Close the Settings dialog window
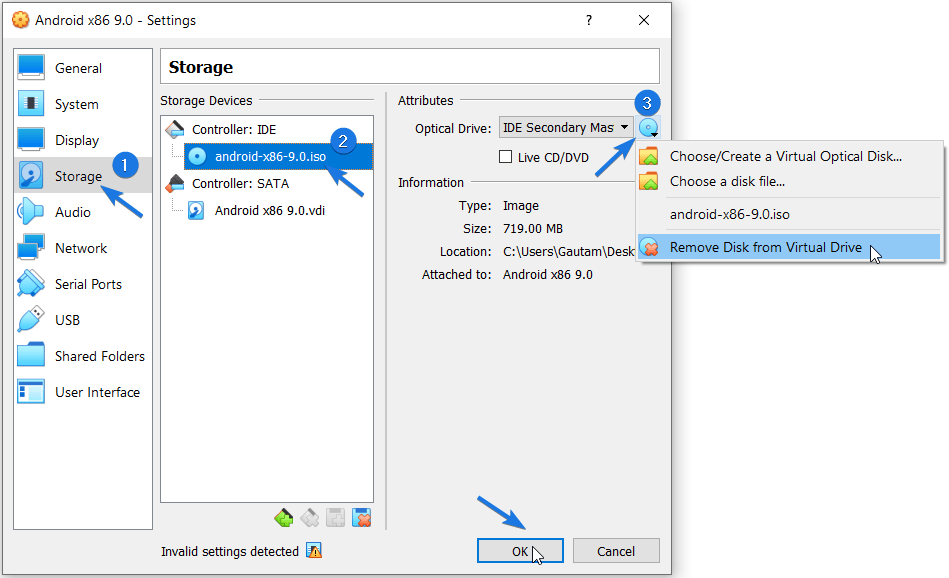Screen dimensions: 949x578 pos(644,20)
